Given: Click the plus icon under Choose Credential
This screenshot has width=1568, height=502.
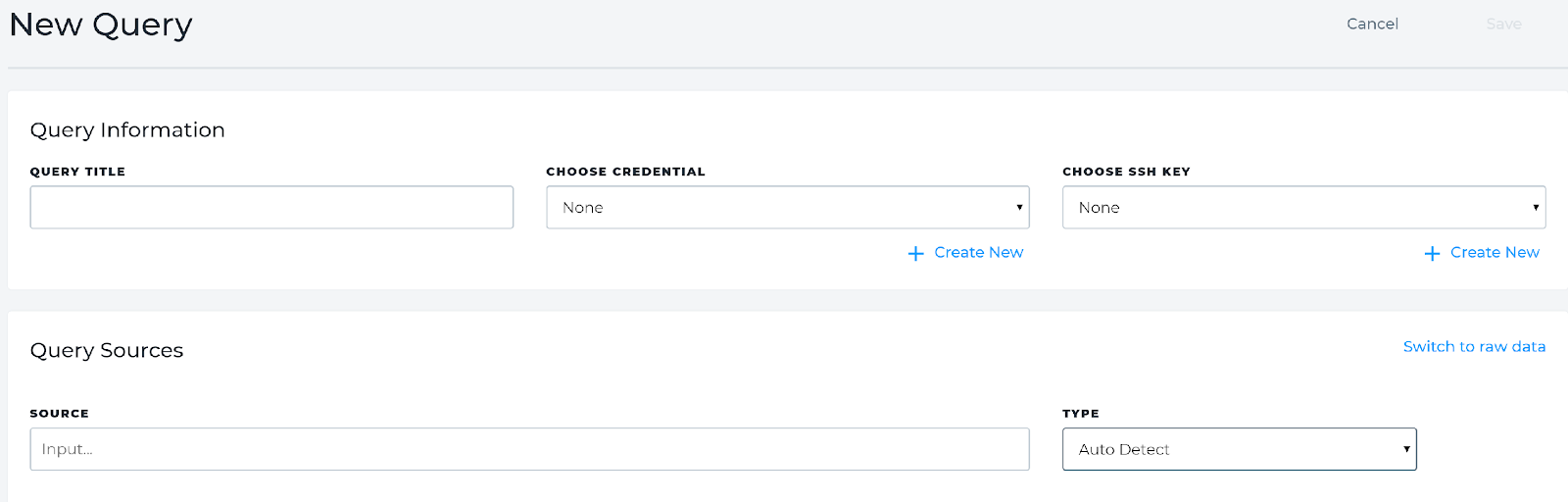Looking at the screenshot, I should point(916,254).
